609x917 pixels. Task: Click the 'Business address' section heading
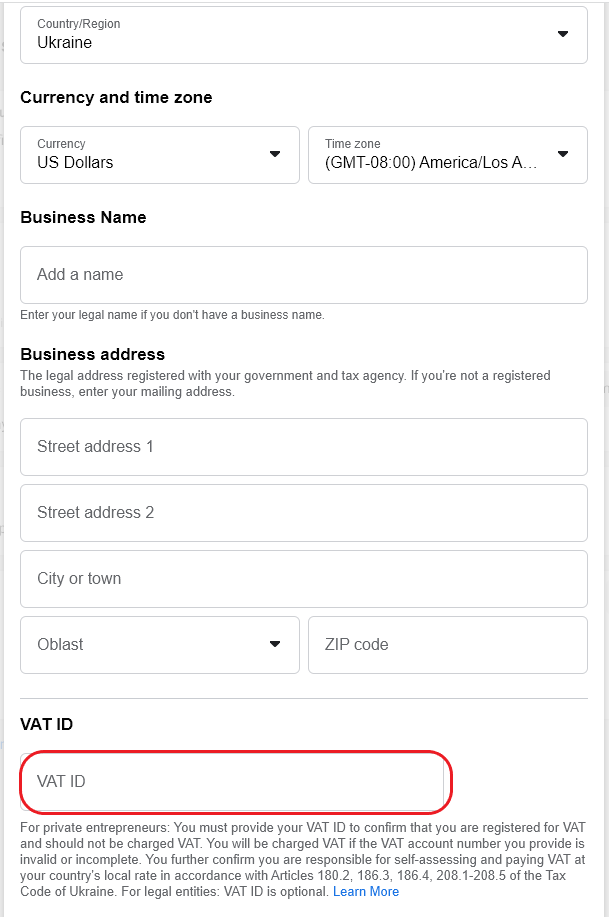click(x=92, y=354)
